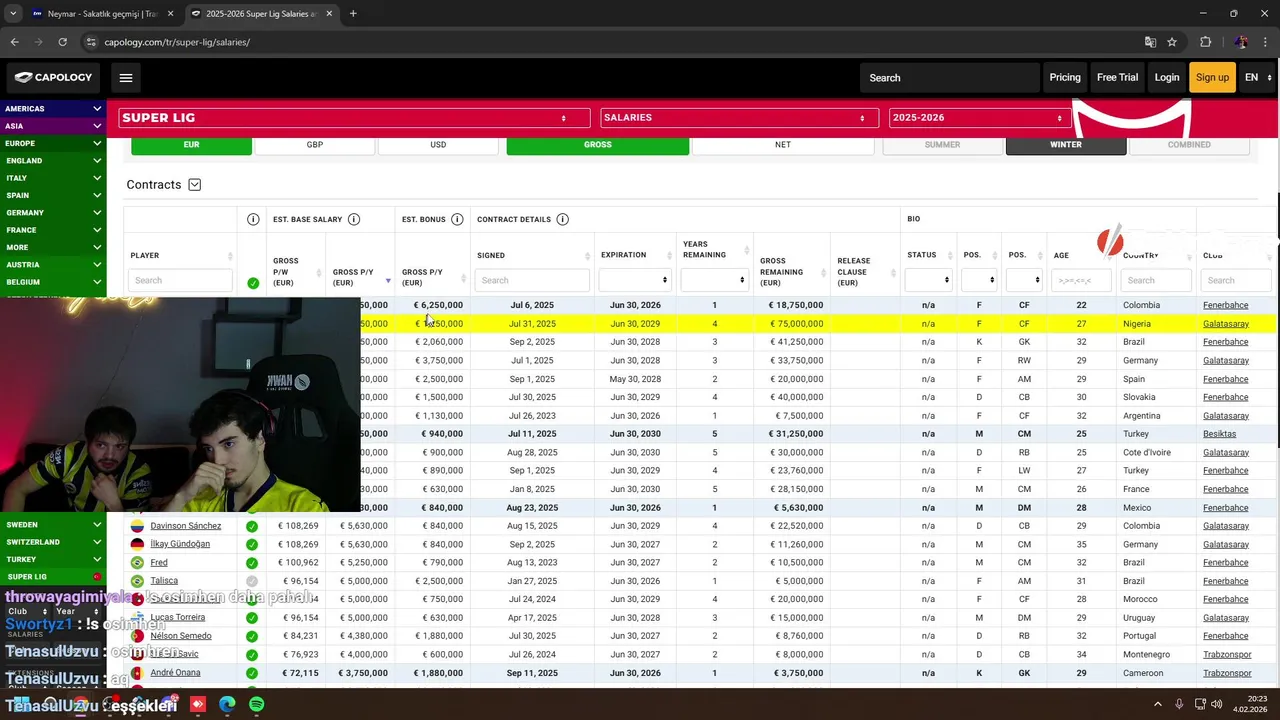Select the SUMMER window
1280x720 pixels.
coord(942,145)
